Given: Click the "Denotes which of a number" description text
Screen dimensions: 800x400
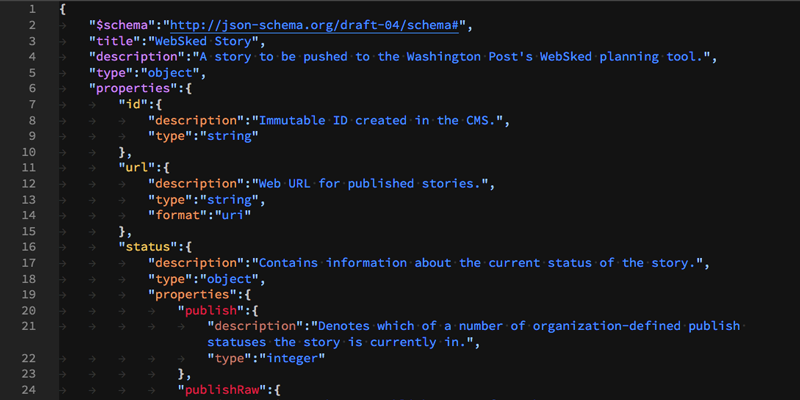Looking at the screenshot, I should coord(473,333).
